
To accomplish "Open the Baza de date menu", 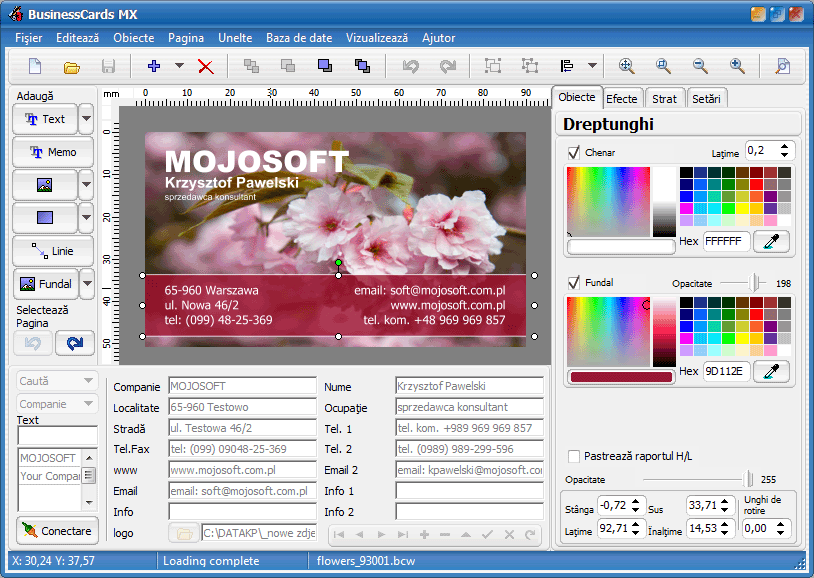I will coord(299,38).
